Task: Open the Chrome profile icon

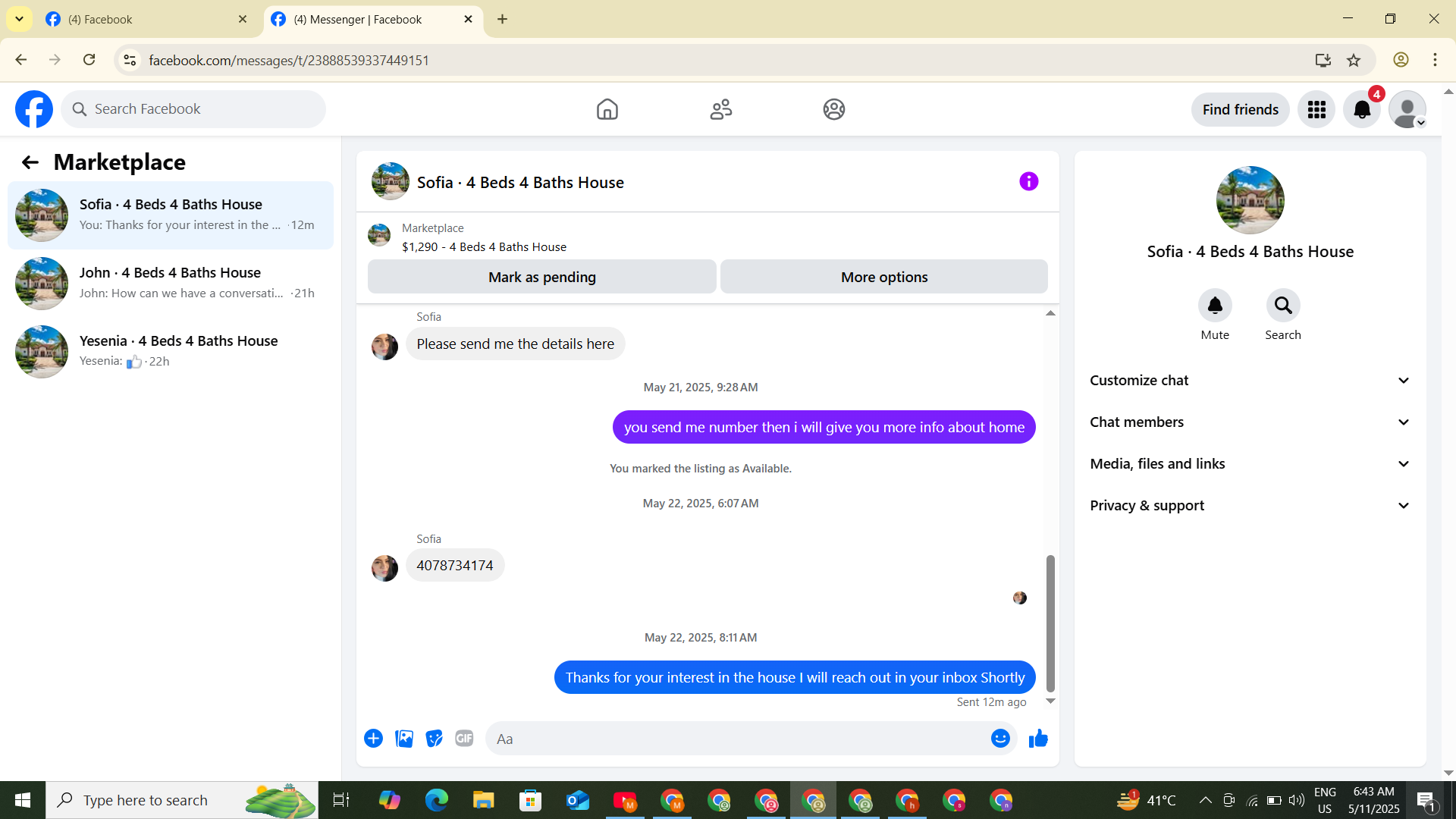Action: (x=1401, y=60)
